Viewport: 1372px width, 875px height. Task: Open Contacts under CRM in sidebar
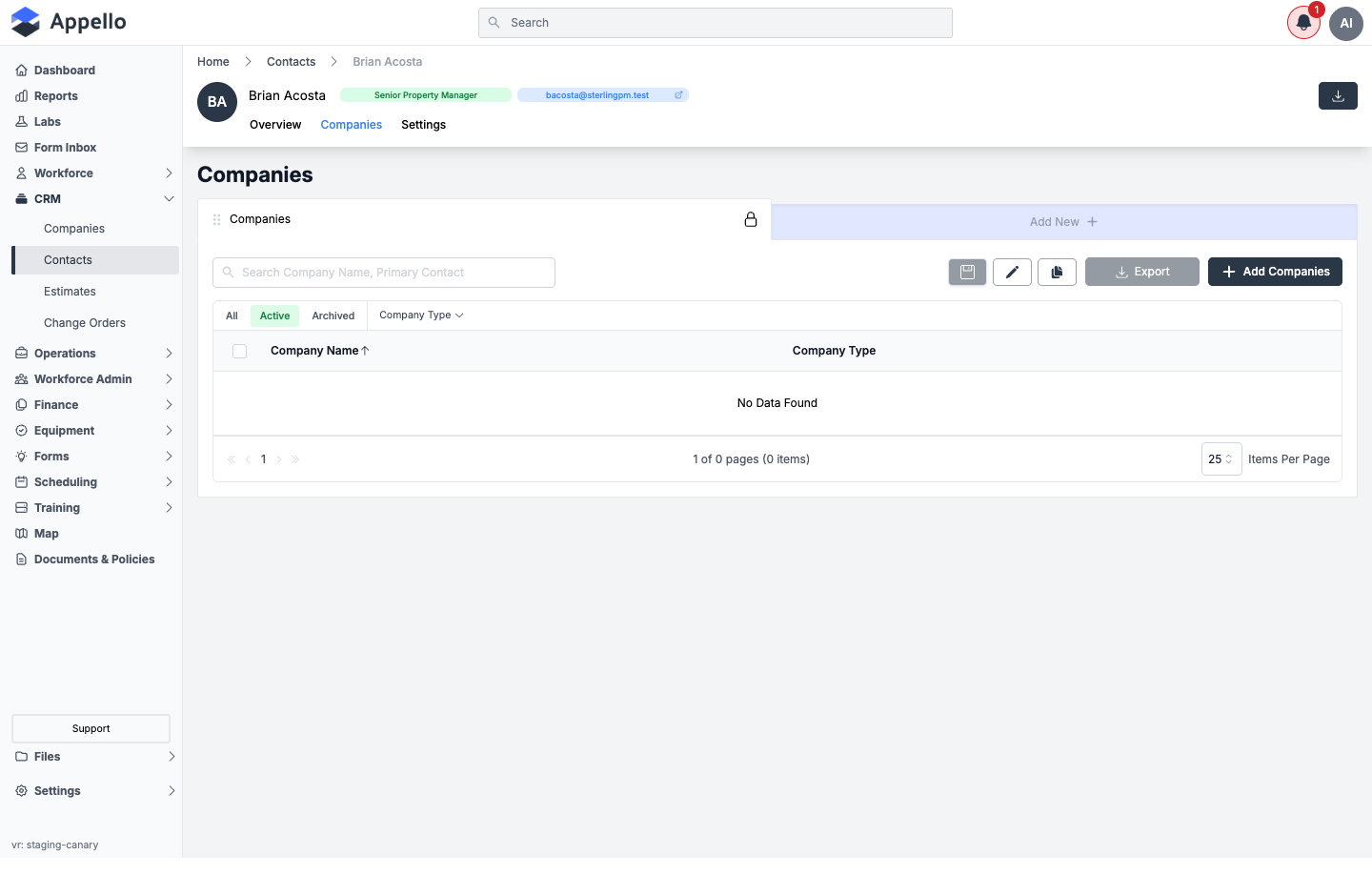click(x=95, y=260)
